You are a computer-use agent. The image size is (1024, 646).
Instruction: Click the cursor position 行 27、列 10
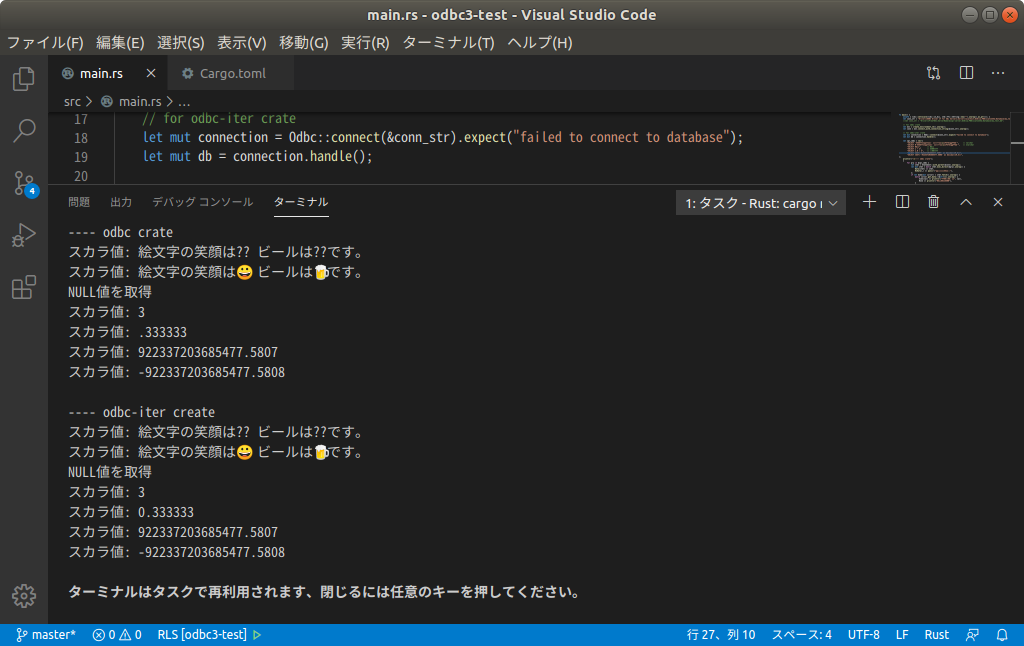721,635
